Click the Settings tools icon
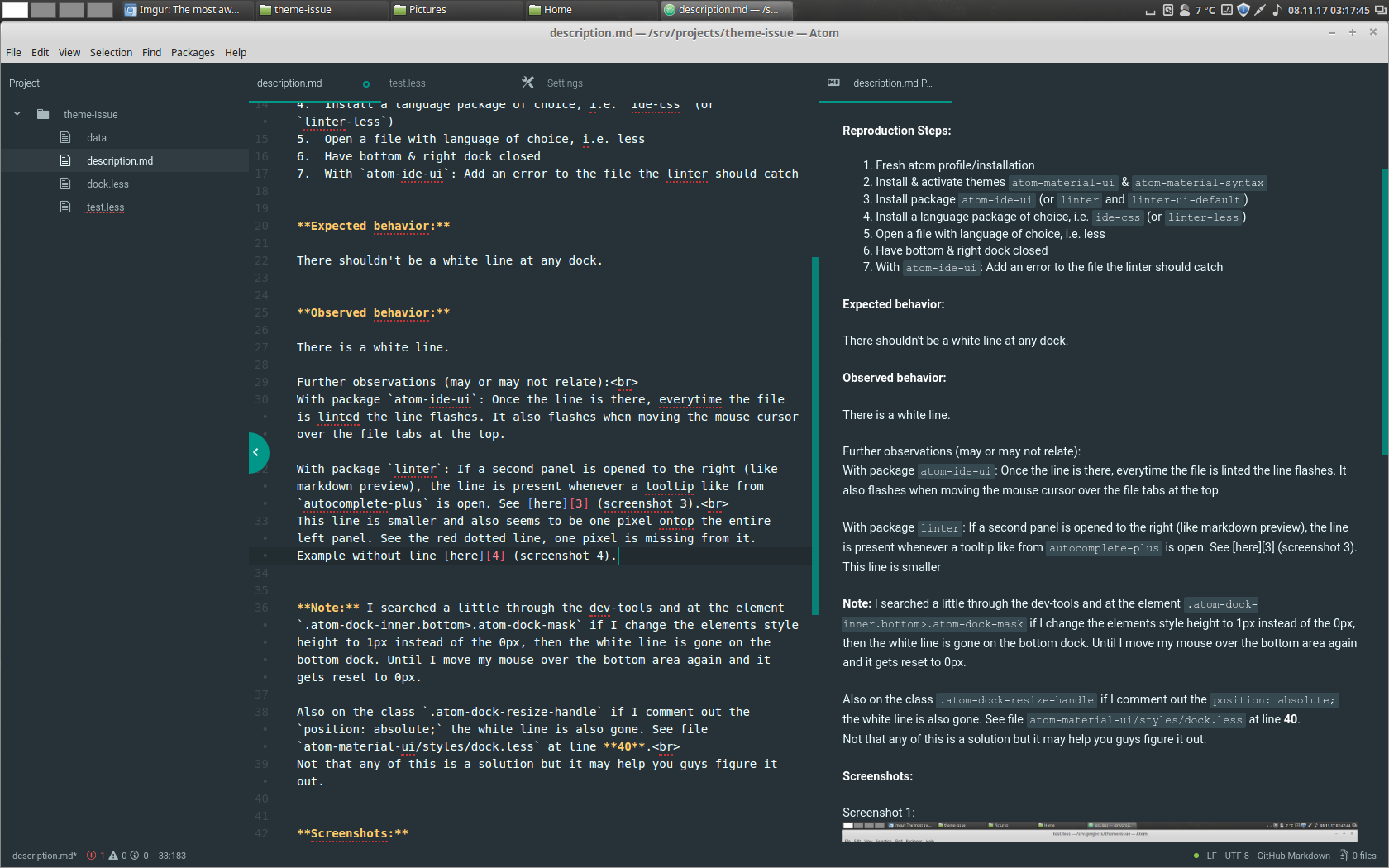Viewport: 1389px width, 868px height. click(x=527, y=83)
